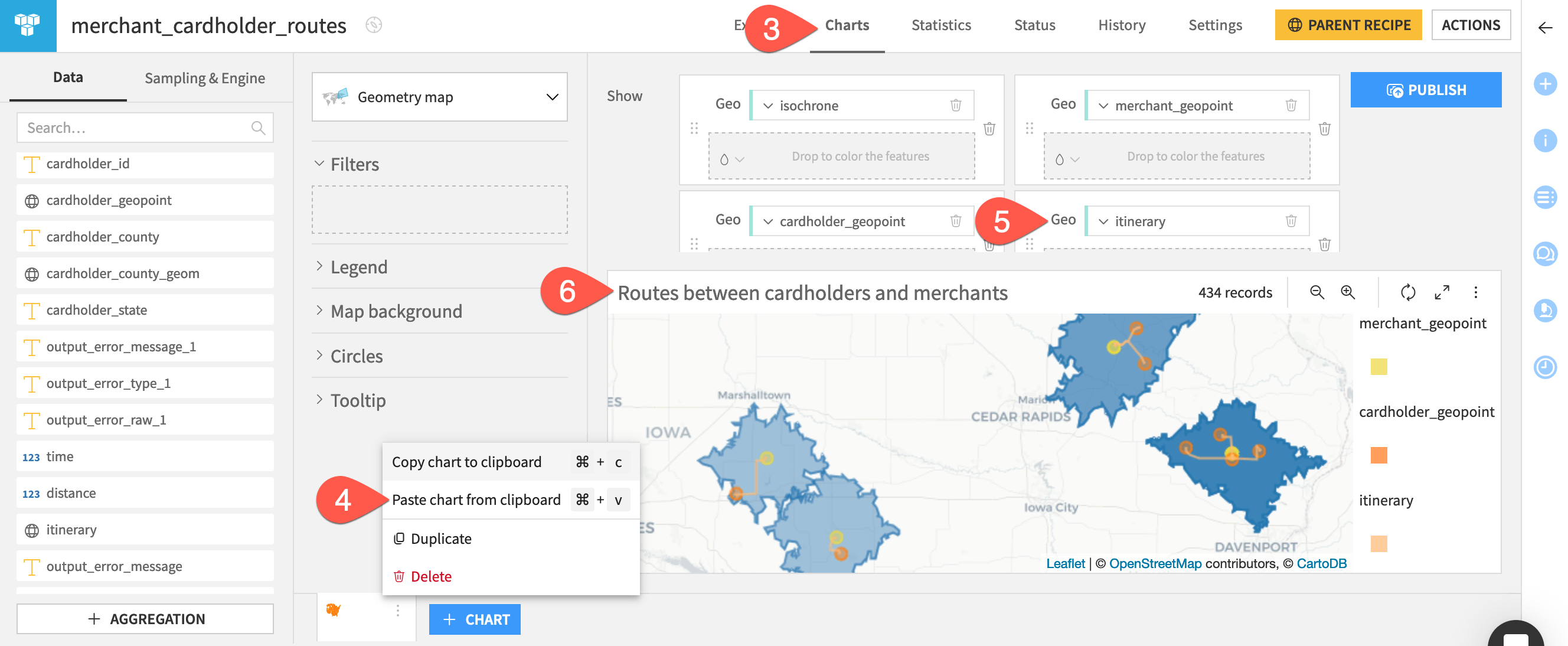Open the itinerary geo column dropdown
1568x646 pixels.
(x=1103, y=221)
